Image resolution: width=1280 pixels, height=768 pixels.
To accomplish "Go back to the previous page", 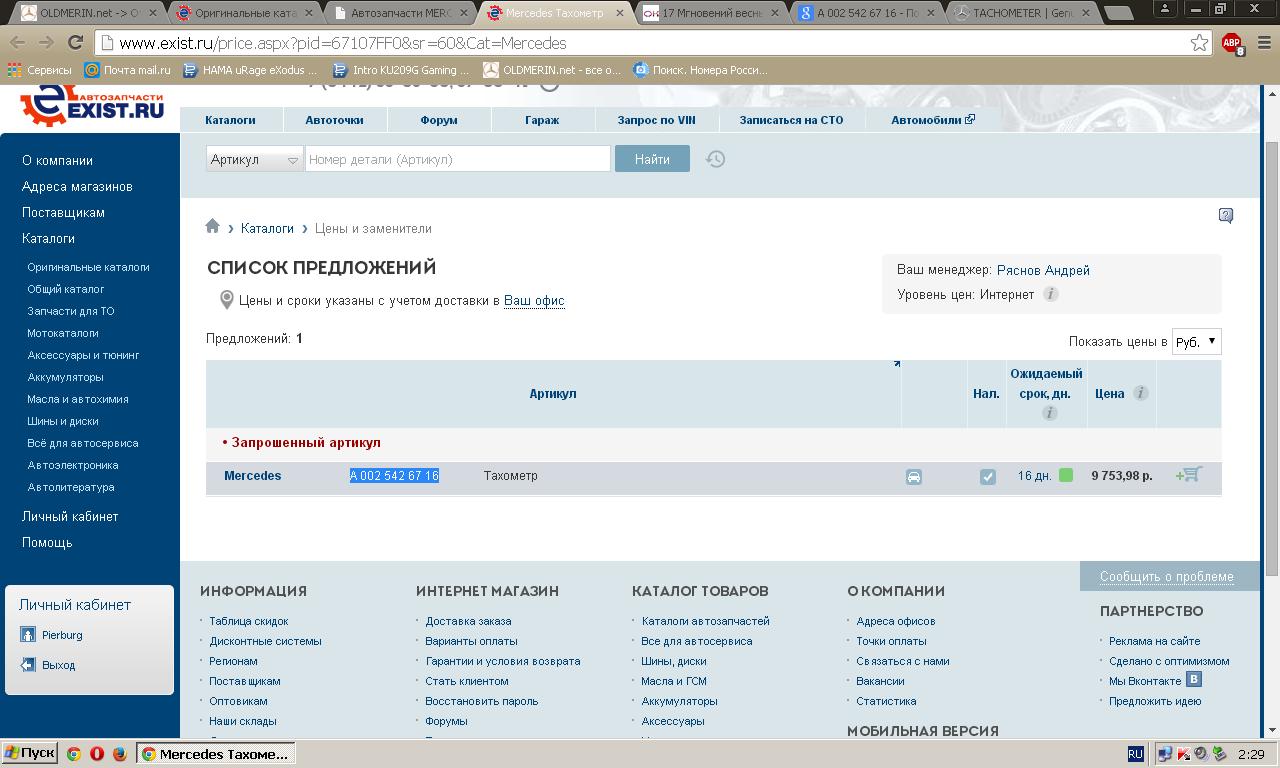I will [x=17, y=43].
